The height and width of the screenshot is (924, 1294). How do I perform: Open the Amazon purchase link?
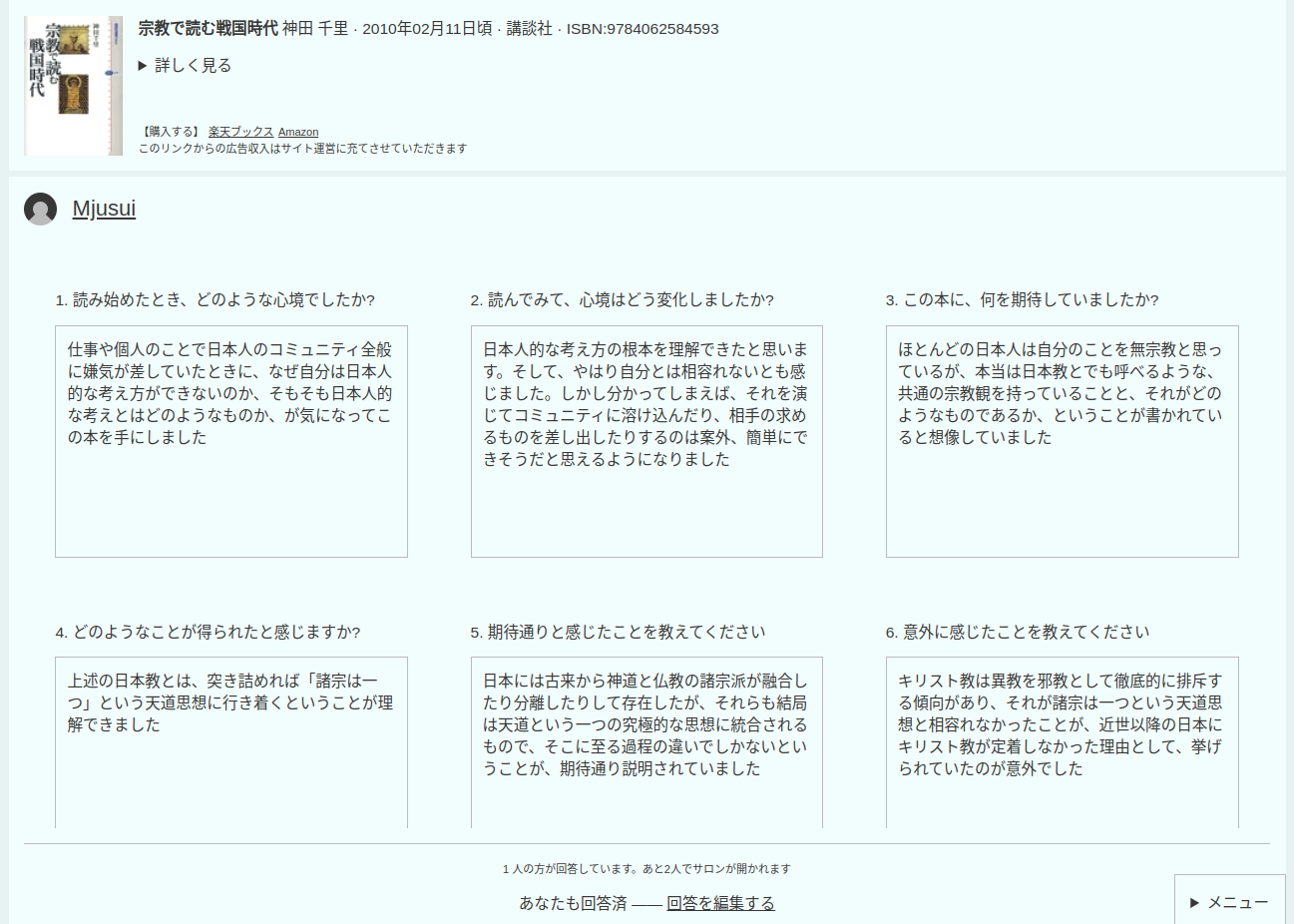(x=298, y=132)
